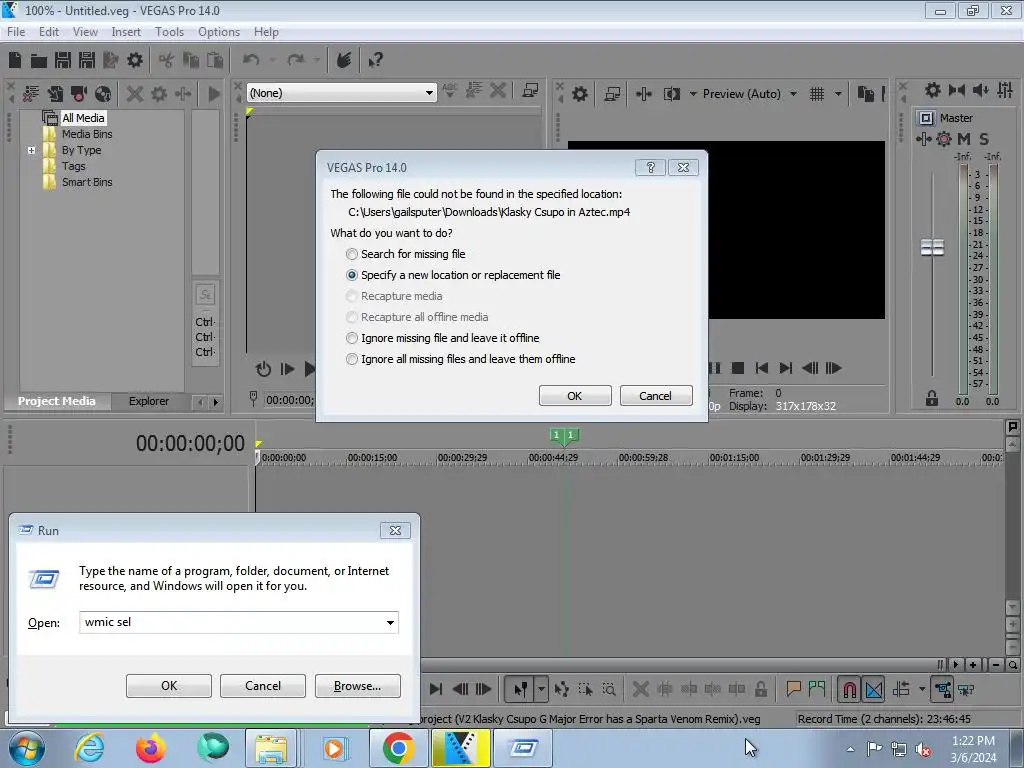Activate the What's This help pointer

376,61
